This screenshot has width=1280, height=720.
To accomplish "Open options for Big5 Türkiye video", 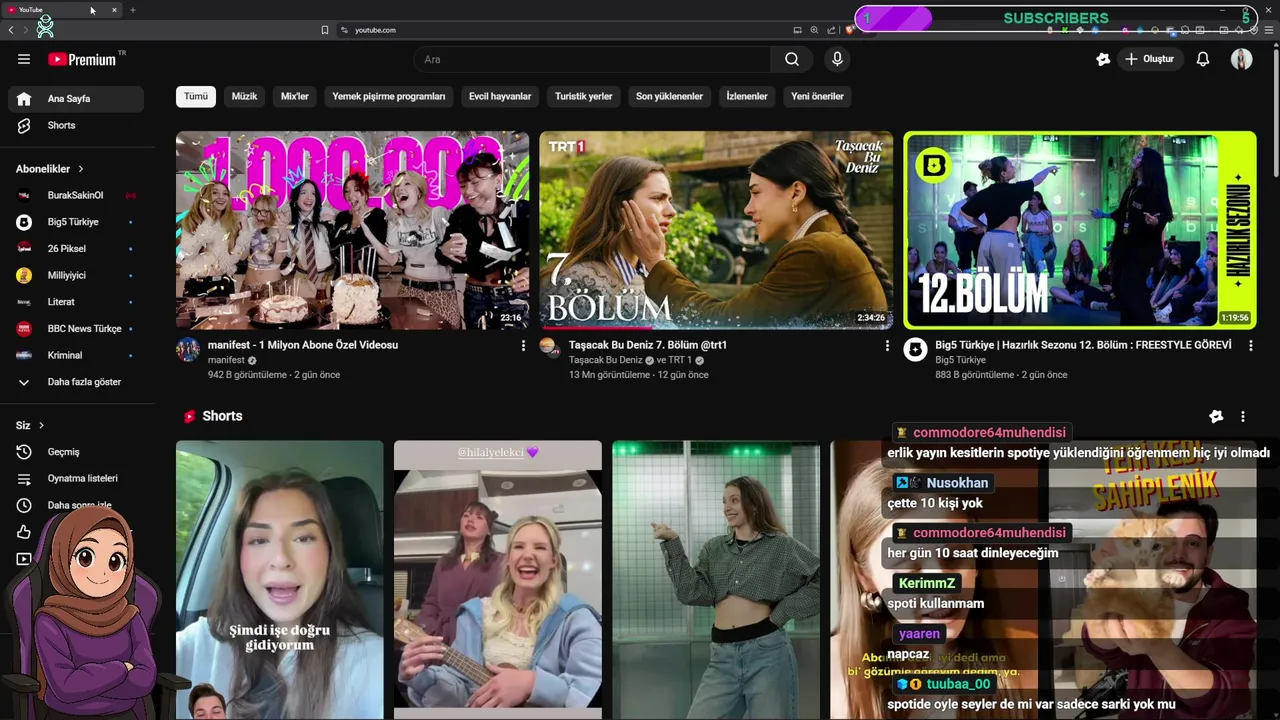I will (1251, 345).
